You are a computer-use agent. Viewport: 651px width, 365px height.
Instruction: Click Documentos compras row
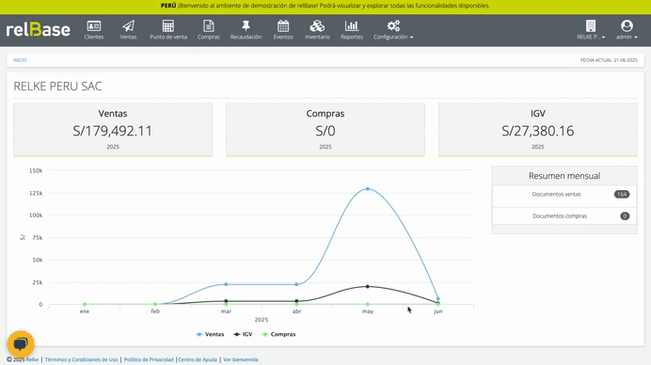(564, 216)
